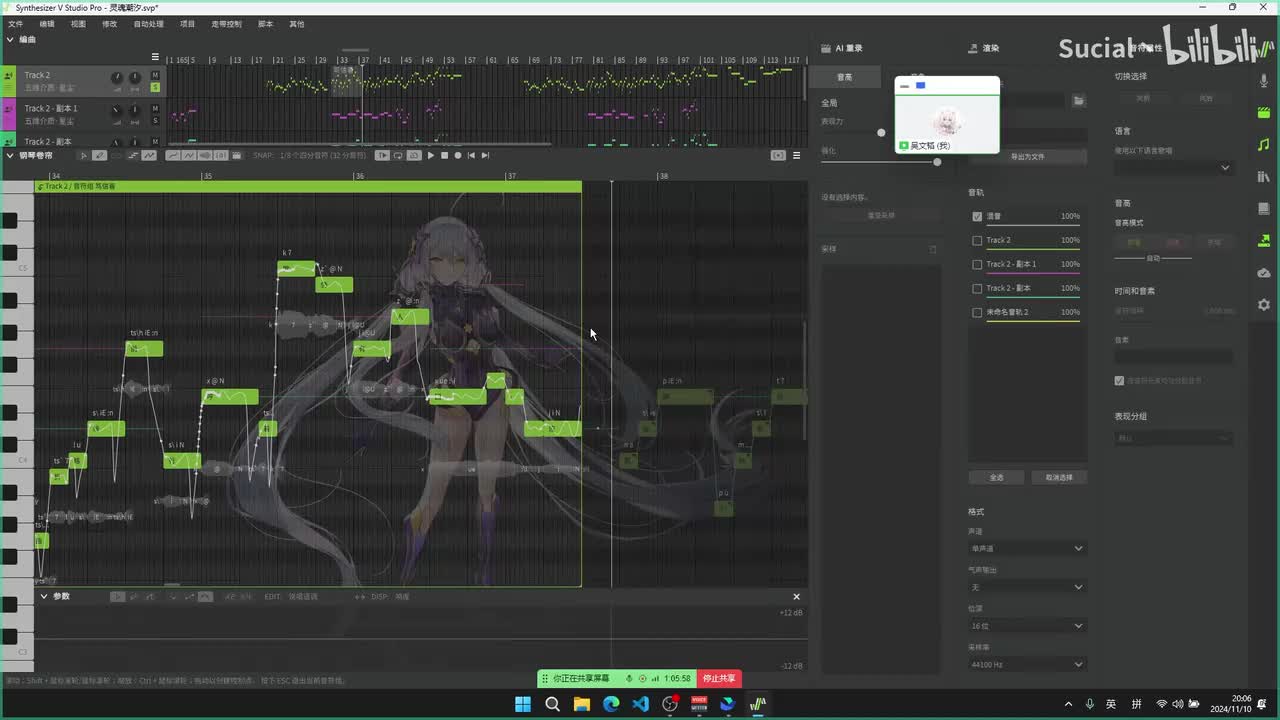
Task: Mute Track 2 - 副本 1 with M button
Action: coord(155,109)
